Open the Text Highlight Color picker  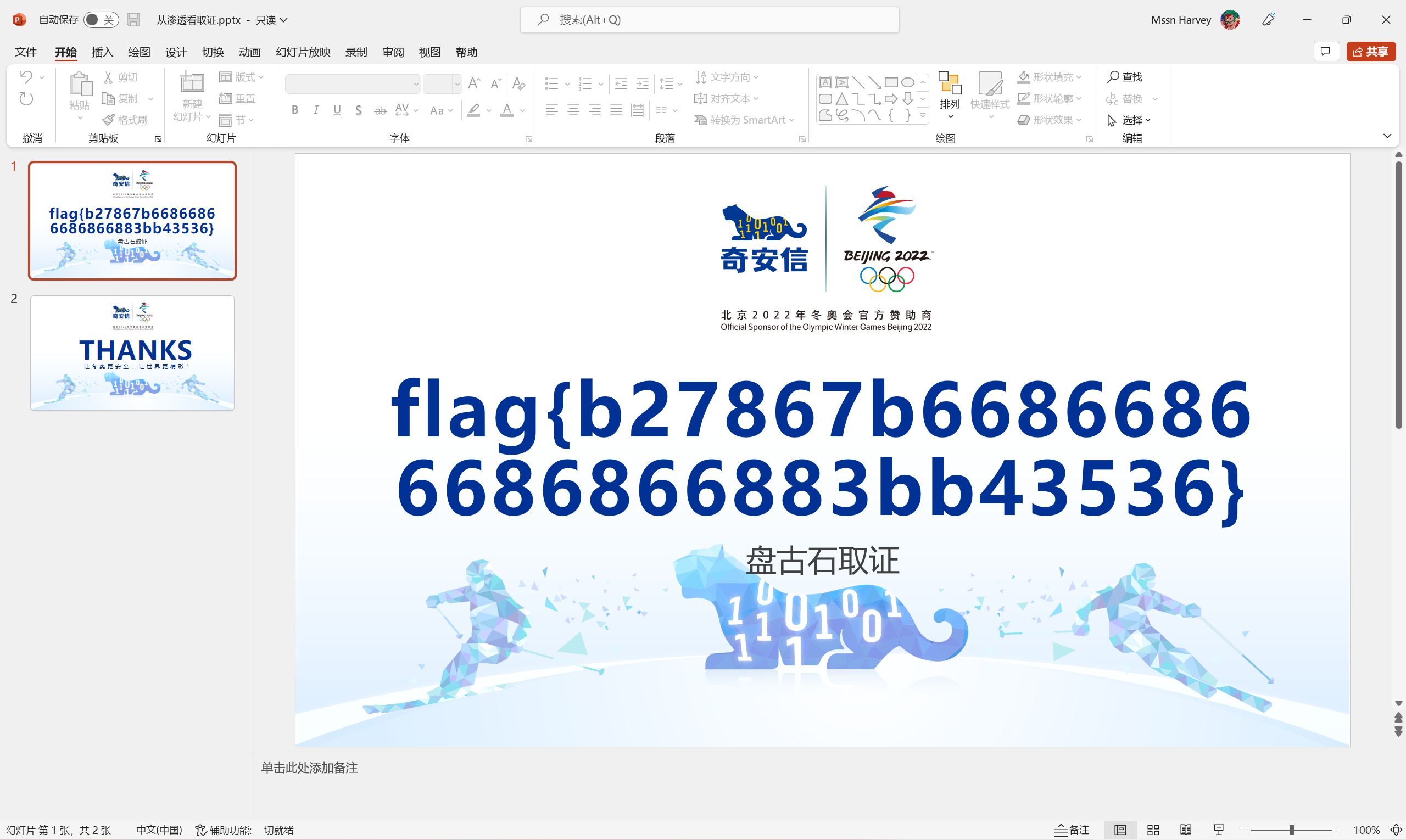tap(474, 110)
